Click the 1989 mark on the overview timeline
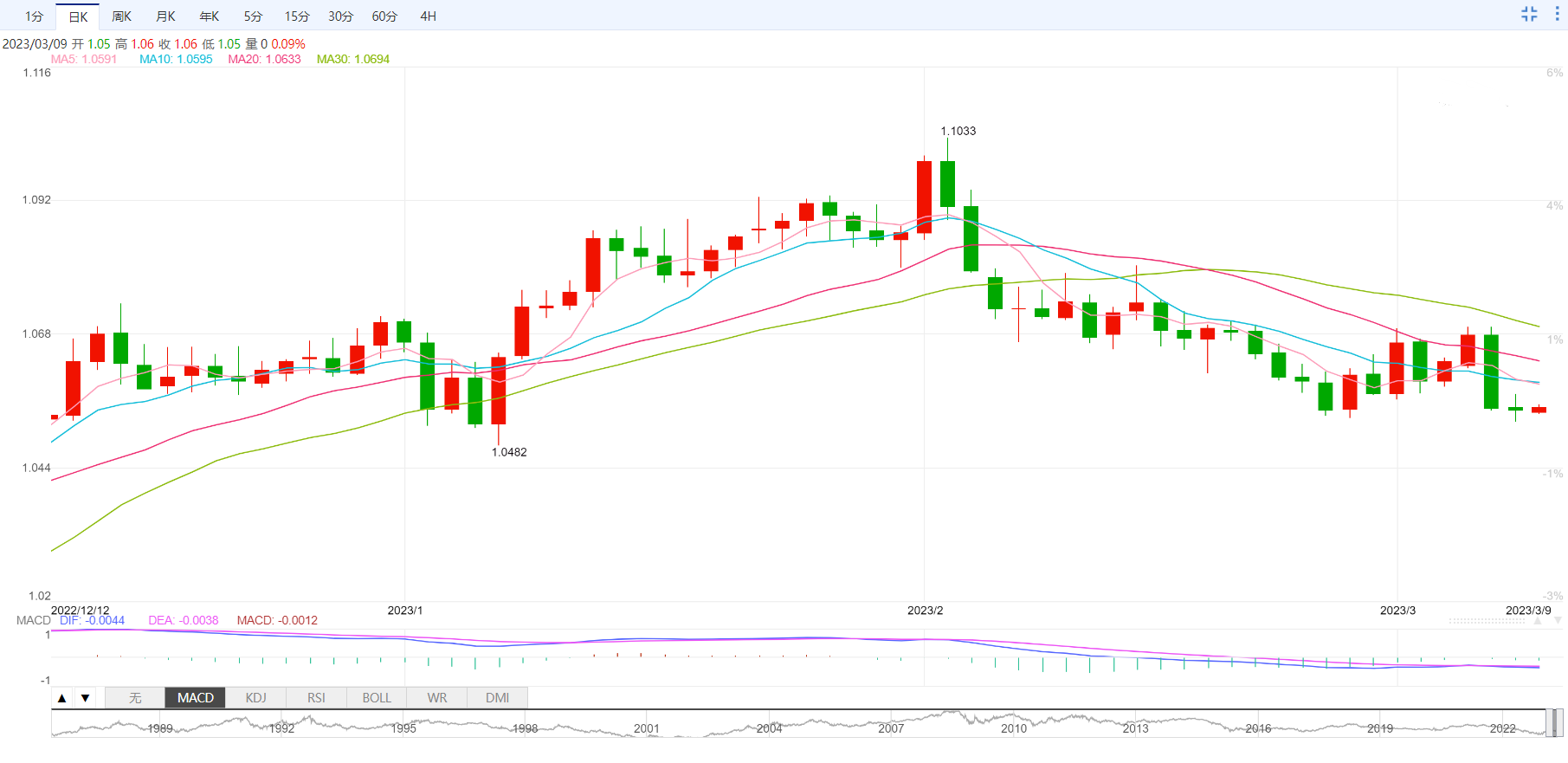1568x763 pixels. 160,728
